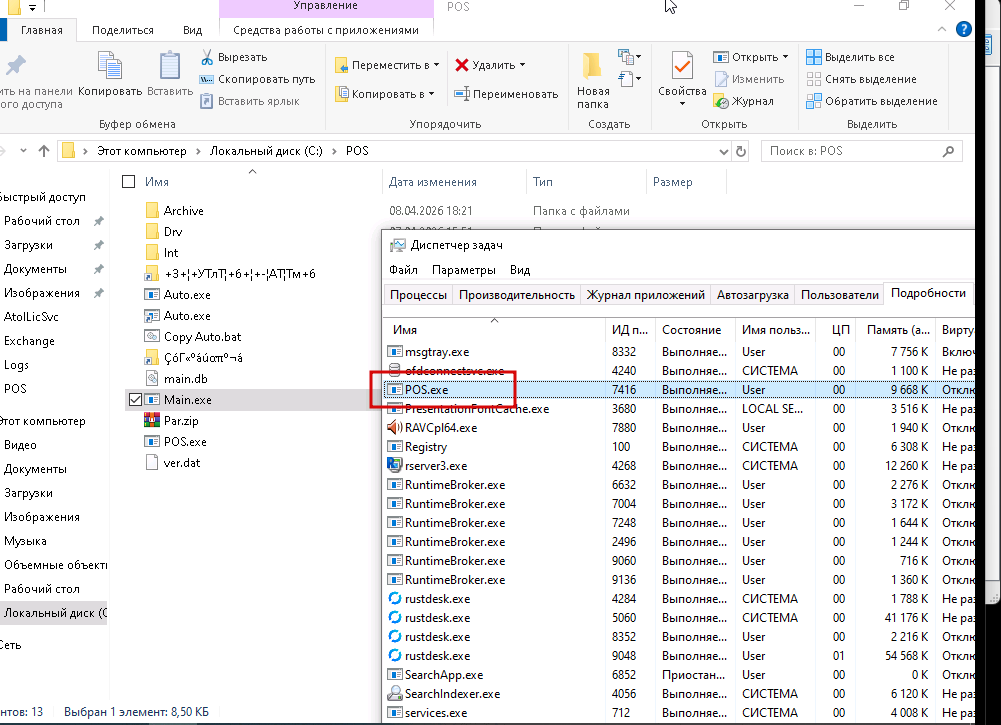Toggle the select-all checkbox in Имя header

(x=128, y=182)
